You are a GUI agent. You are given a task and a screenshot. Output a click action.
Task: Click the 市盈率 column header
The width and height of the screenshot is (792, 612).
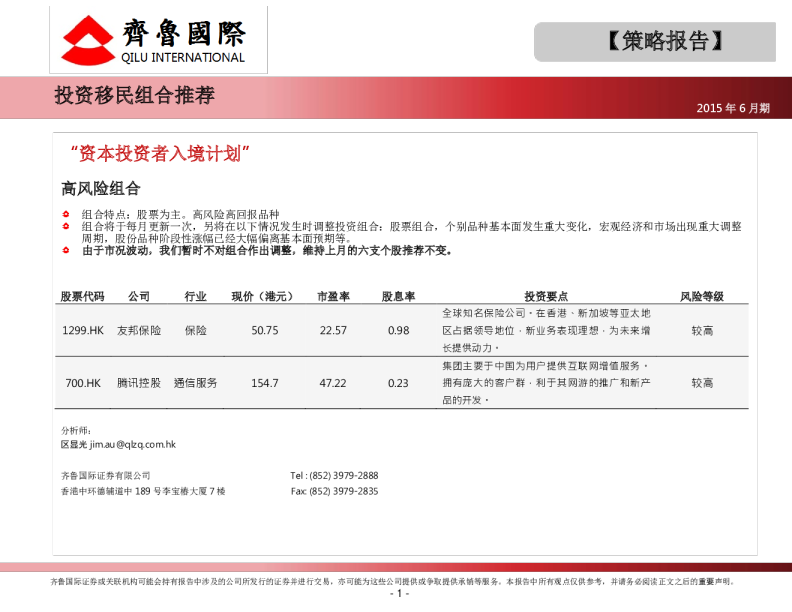pos(333,297)
